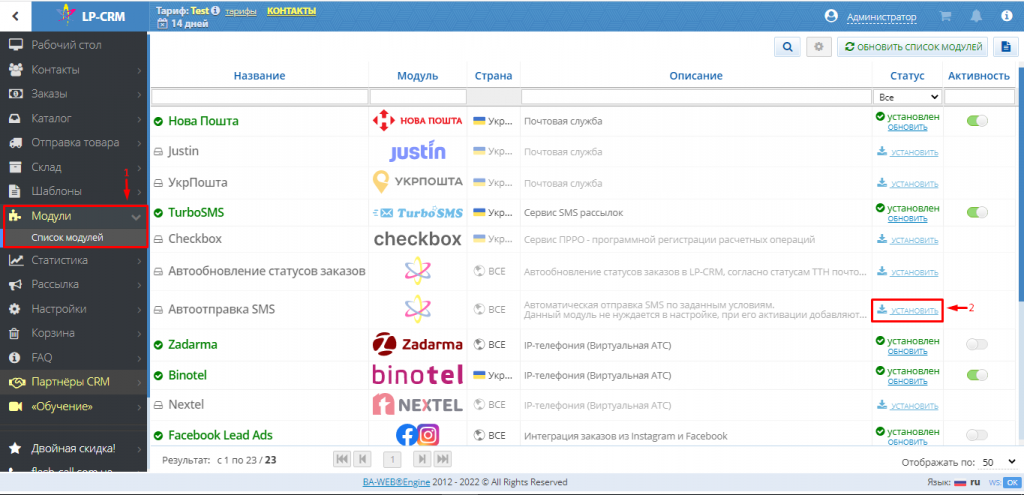
Task: Click the Название filter input field
Action: [x=259, y=97]
